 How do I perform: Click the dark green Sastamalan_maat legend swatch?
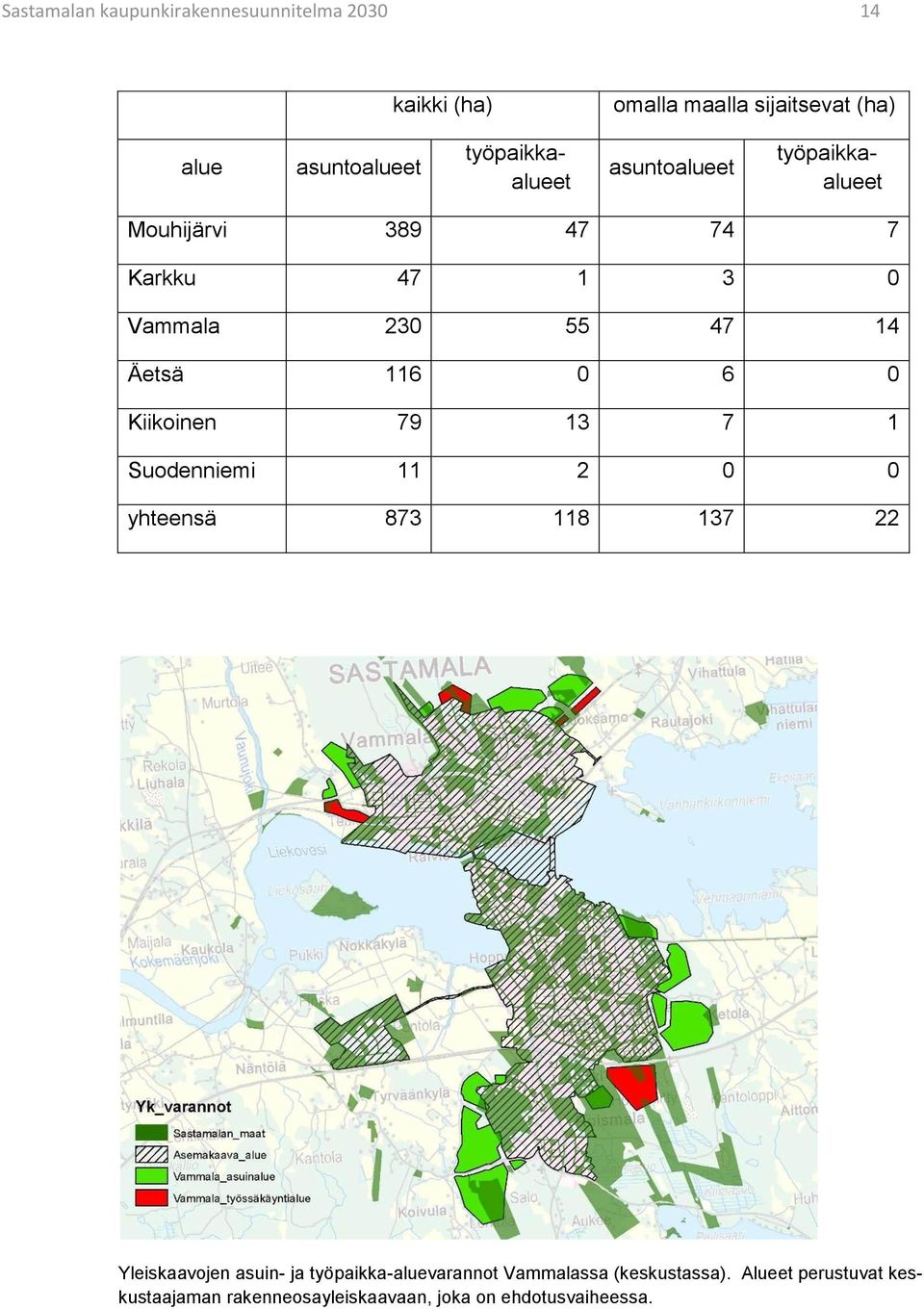[151, 1133]
